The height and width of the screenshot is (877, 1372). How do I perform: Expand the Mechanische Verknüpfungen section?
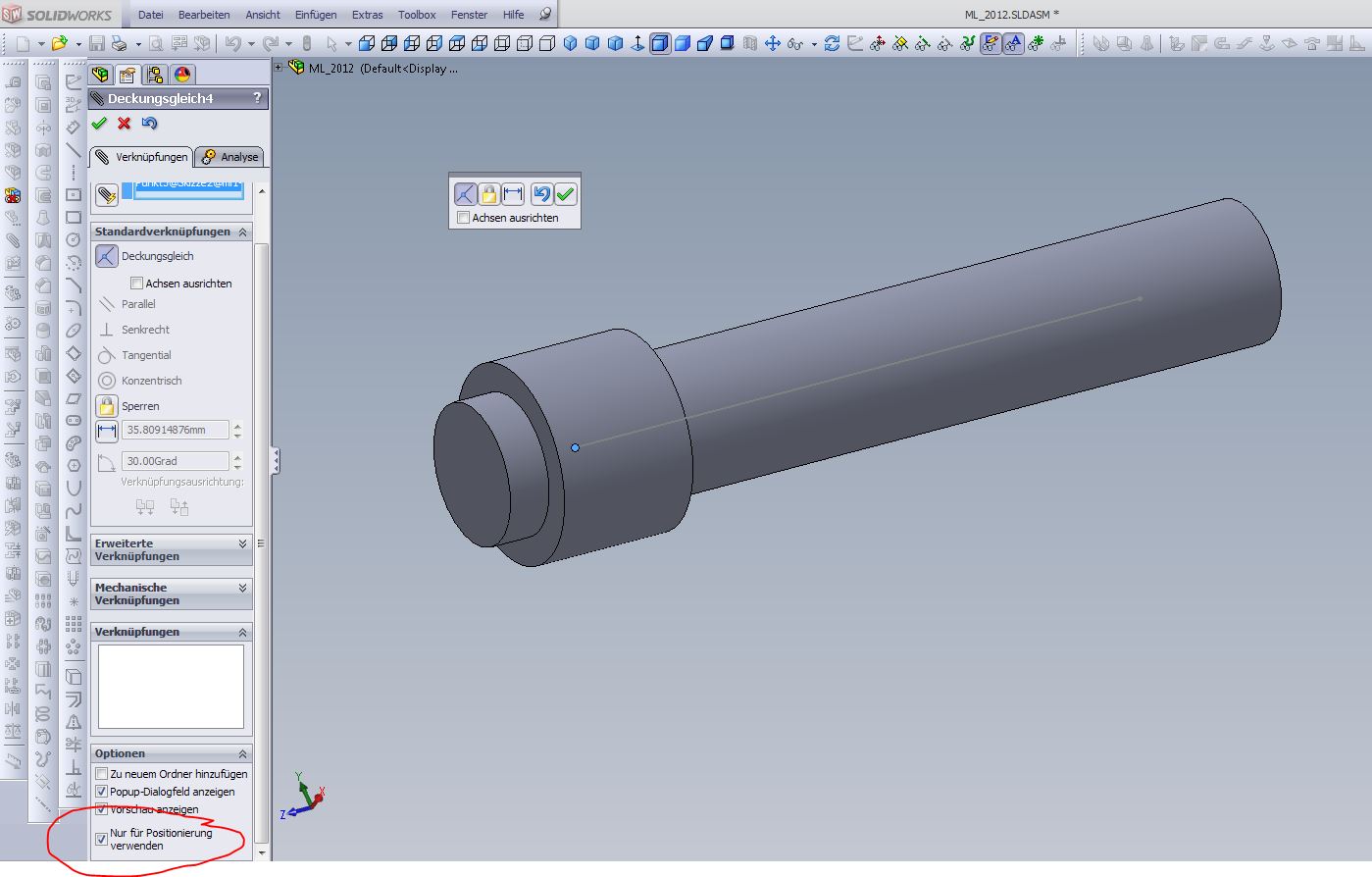(x=242, y=588)
